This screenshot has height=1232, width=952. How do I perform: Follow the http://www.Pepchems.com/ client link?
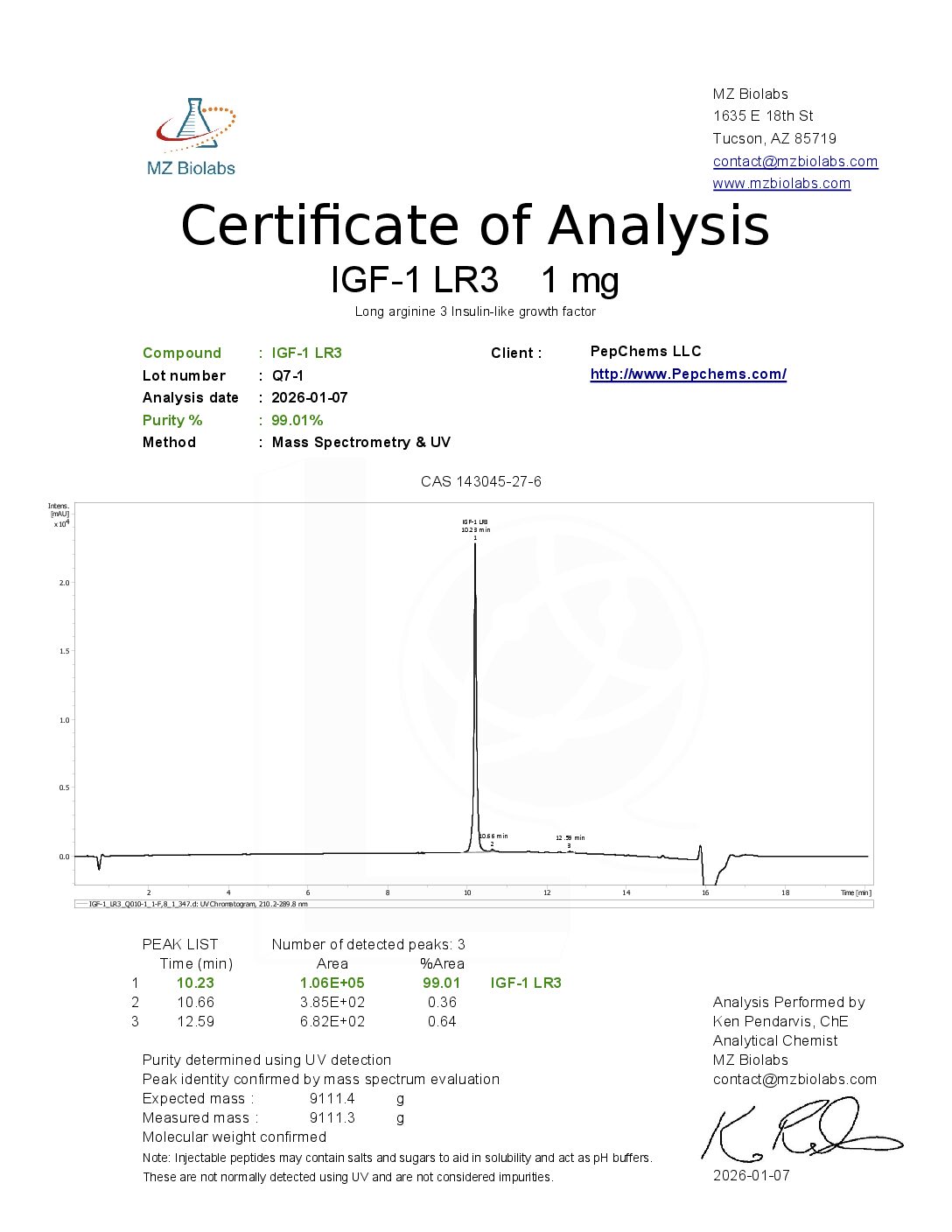[688, 374]
